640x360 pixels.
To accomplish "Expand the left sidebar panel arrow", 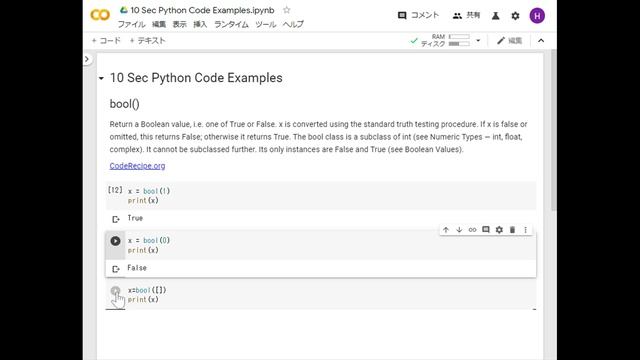I will [87, 59].
